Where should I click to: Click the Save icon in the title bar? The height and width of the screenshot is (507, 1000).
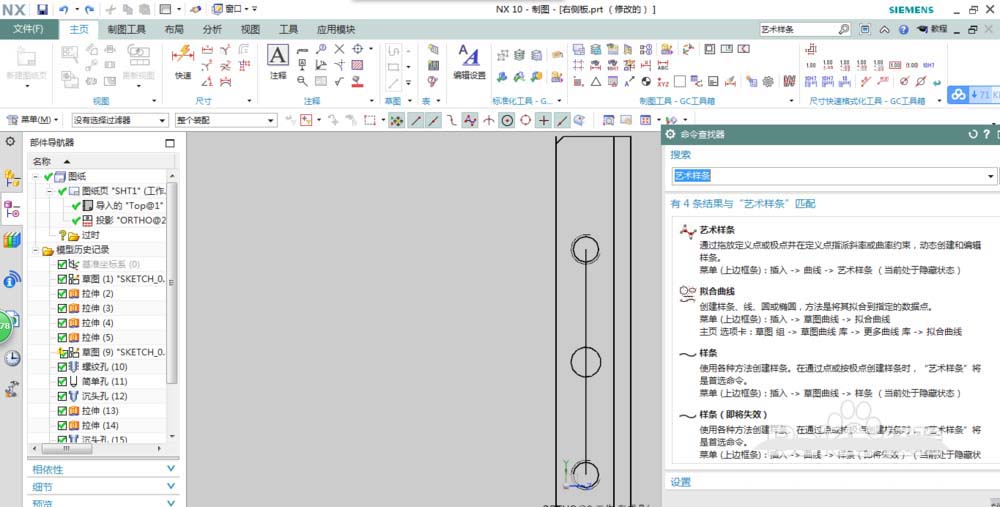42,9
